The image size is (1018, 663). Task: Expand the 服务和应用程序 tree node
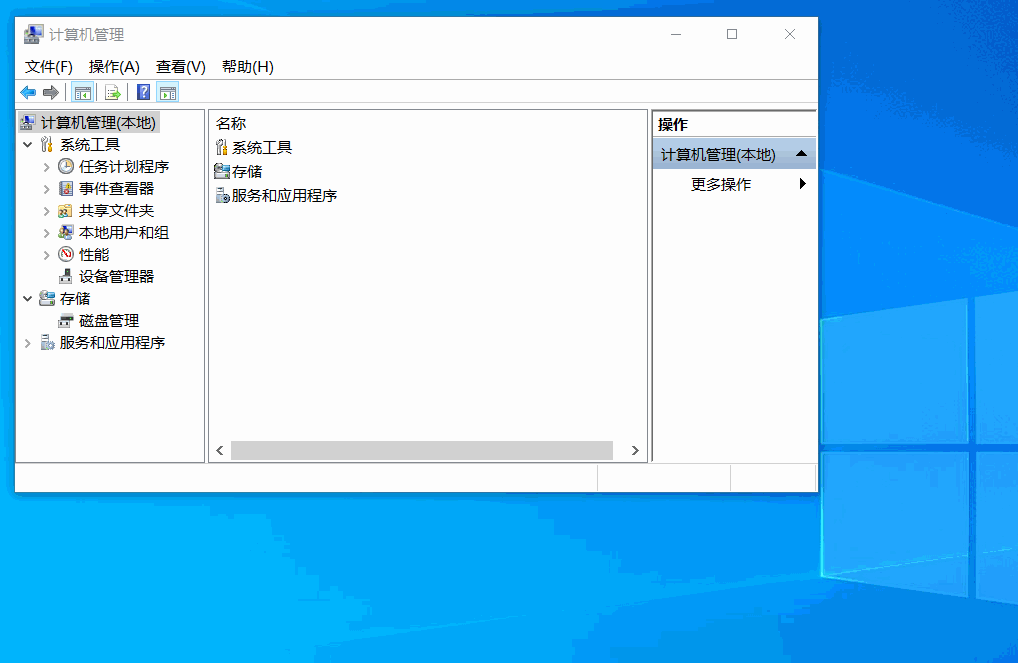27,343
